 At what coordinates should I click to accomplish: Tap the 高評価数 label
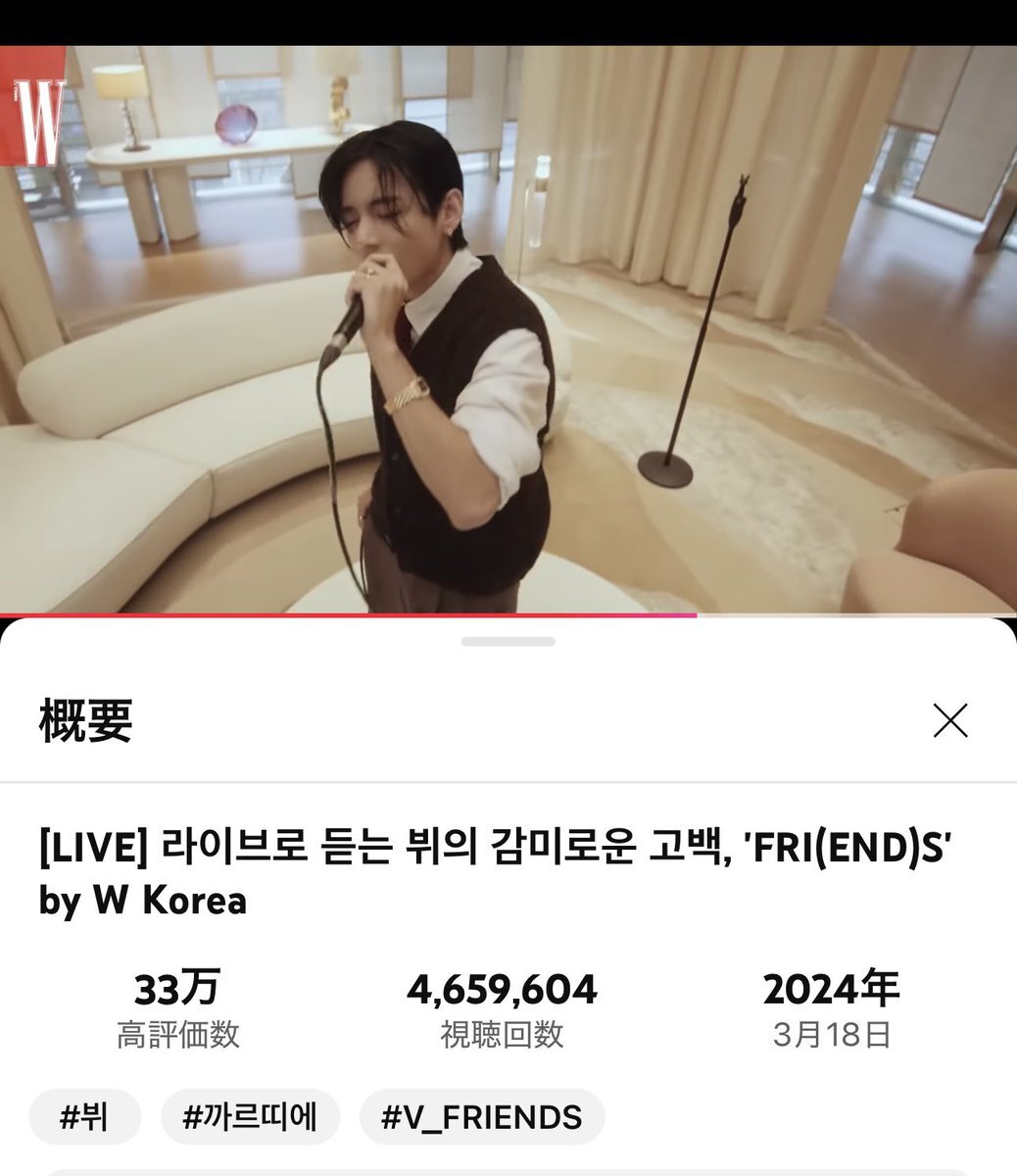tap(178, 1035)
